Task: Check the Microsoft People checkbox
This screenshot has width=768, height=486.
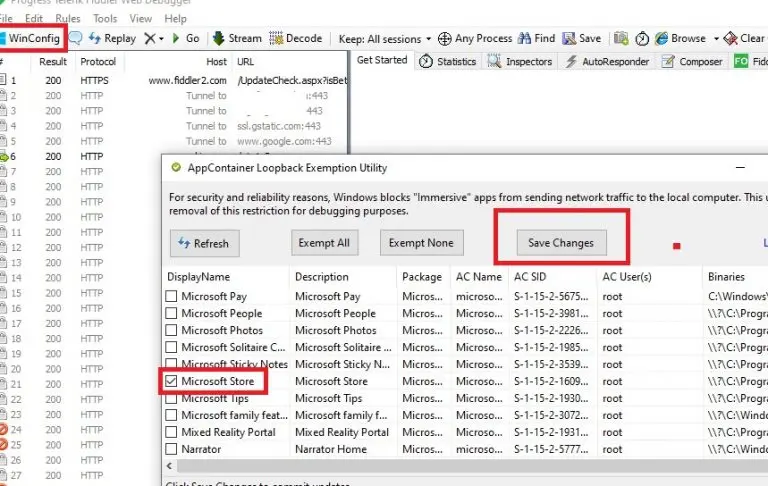Action: tap(171, 314)
